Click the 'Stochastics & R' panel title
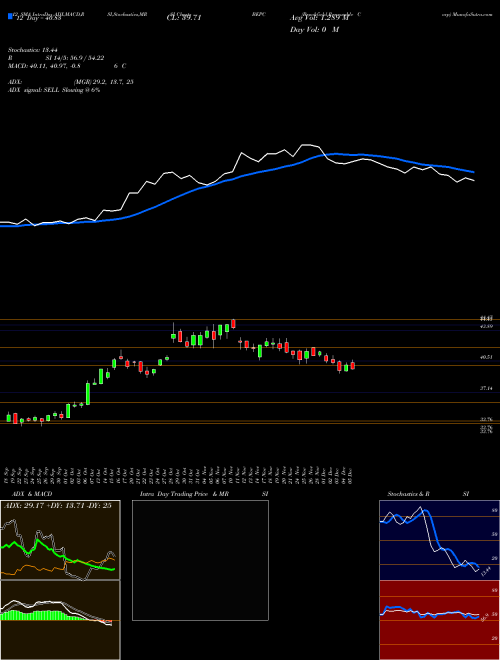Screen dimensions: 500x660 (x=408, y=494)
